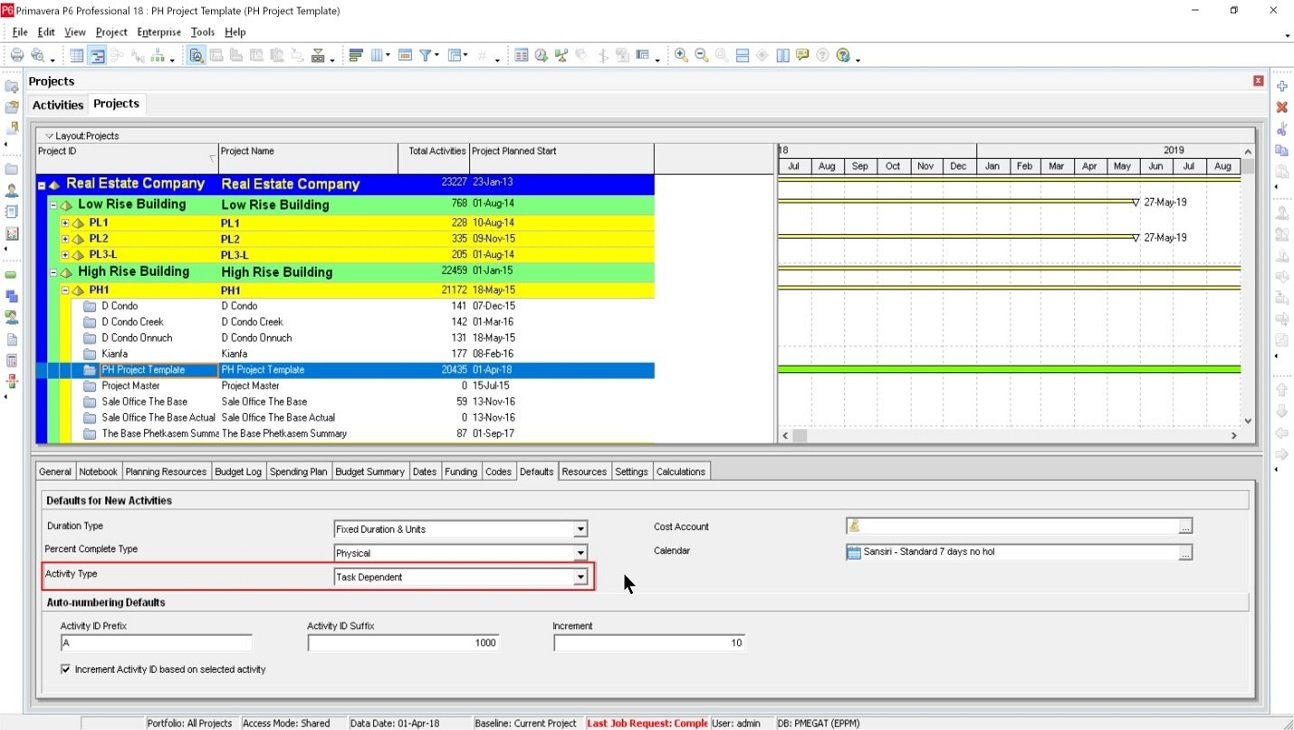The width and height of the screenshot is (1294, 730).
Task: Toggle Increment Activity ID based on selected activity
Action: [x=67, y=669]
